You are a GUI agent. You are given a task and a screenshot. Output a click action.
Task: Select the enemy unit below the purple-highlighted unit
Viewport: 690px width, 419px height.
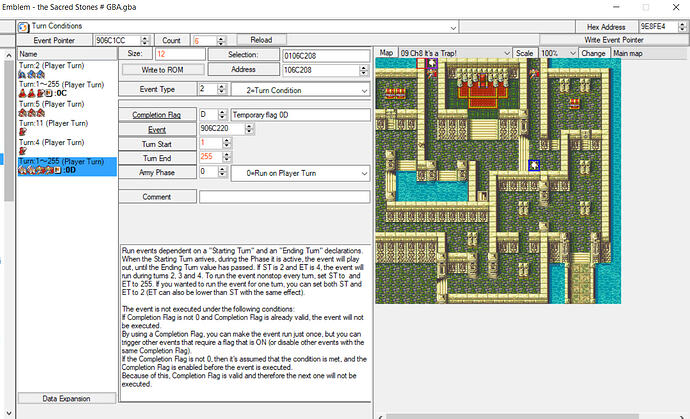432,74
